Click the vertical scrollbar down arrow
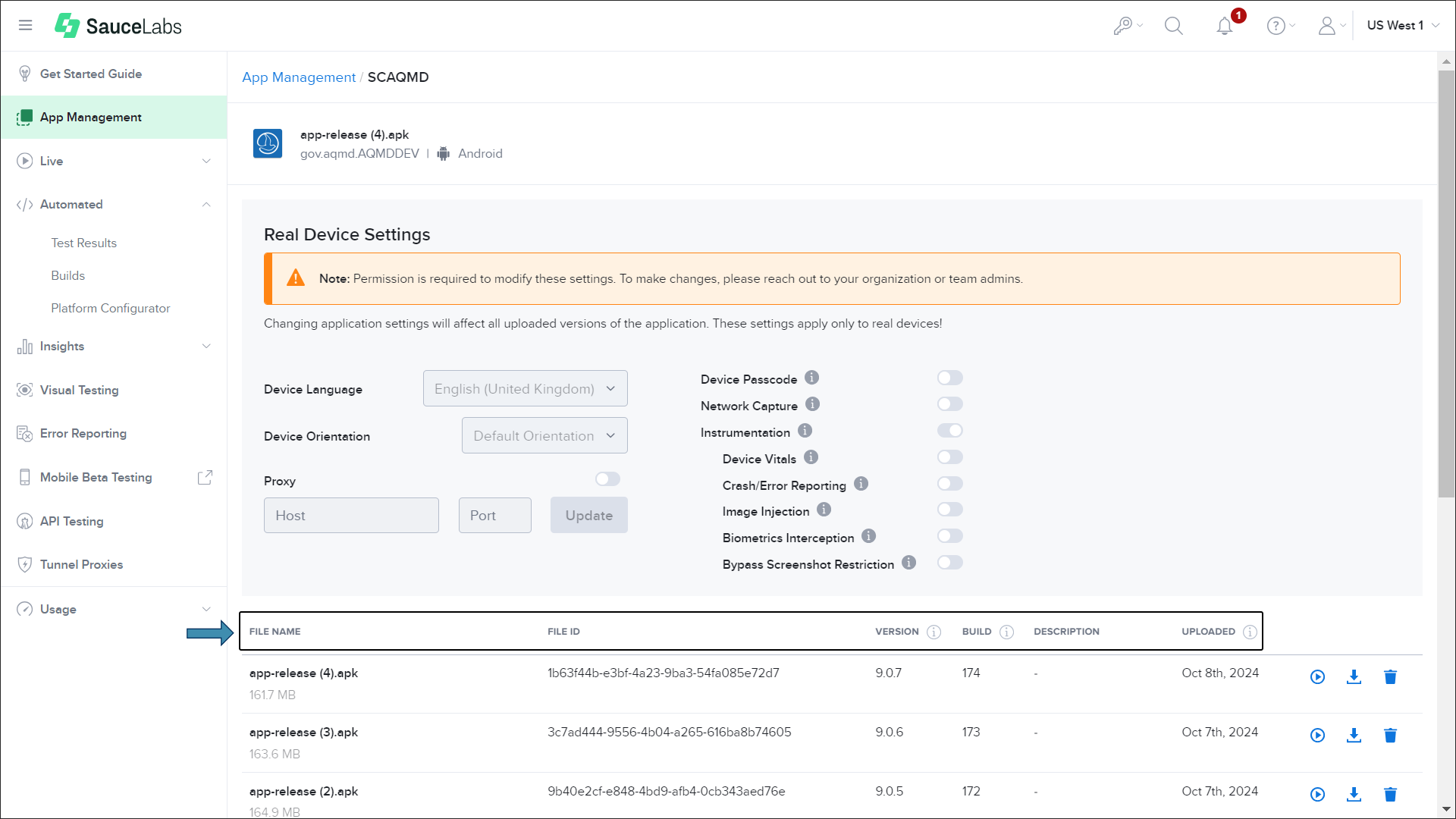 [1446, 809]
